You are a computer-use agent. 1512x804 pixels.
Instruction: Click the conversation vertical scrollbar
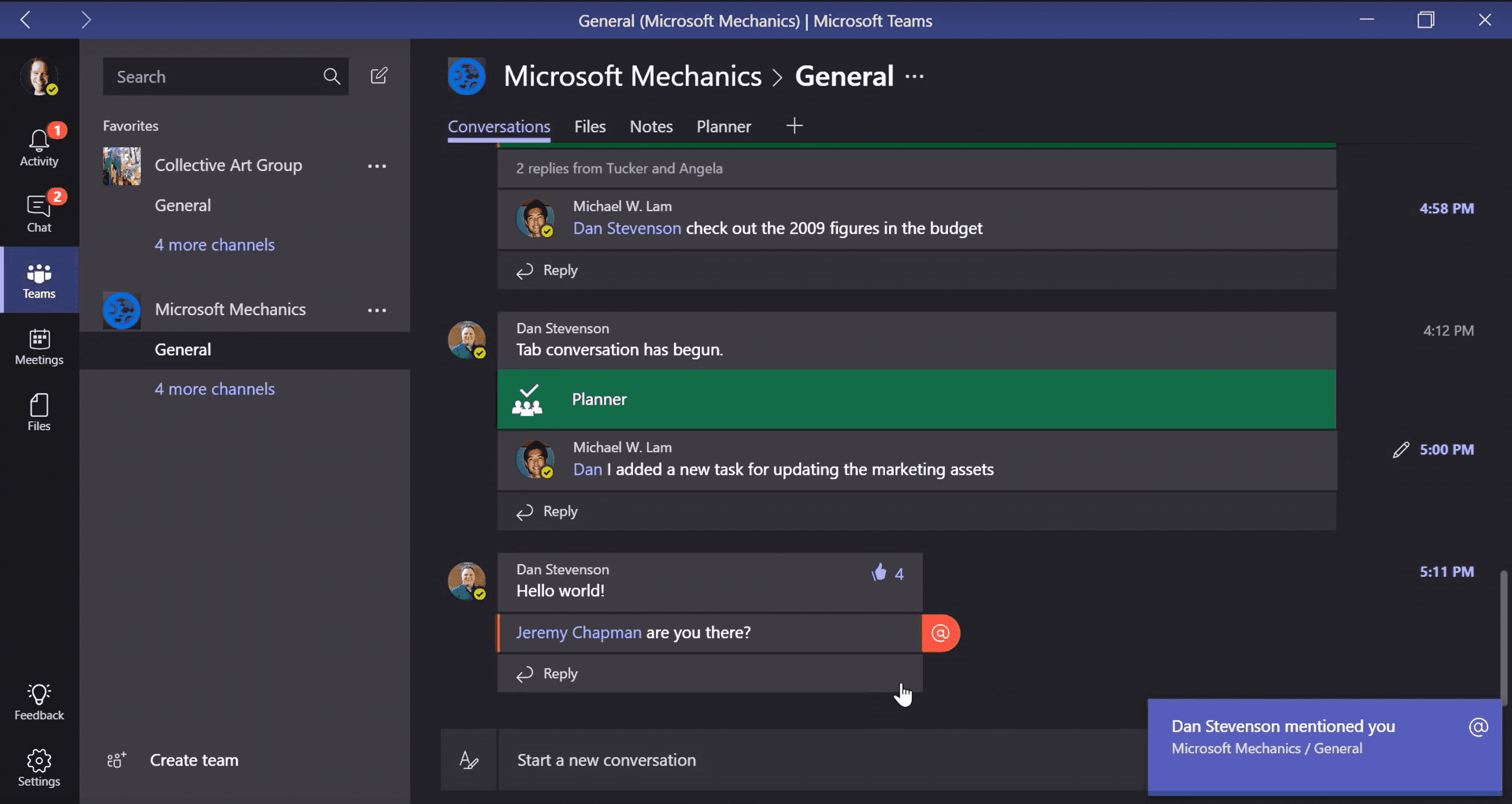(1503, 637)
